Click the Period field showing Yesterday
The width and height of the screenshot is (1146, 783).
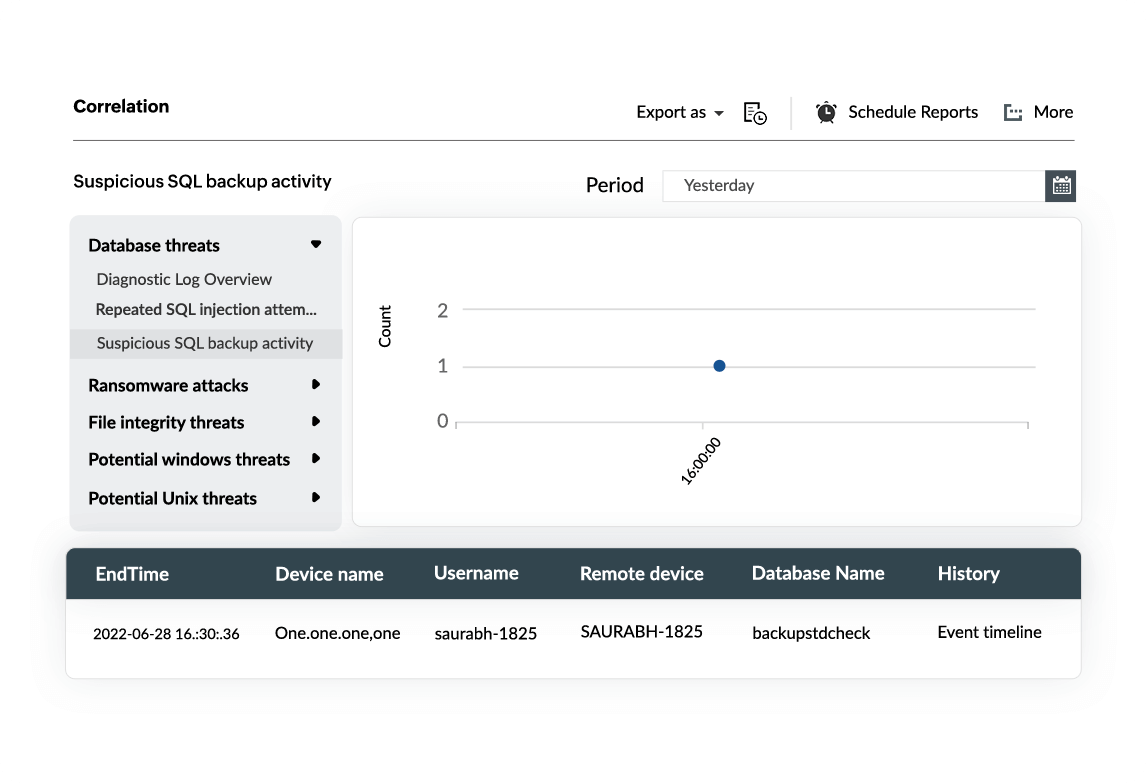[x=853, y=186]
